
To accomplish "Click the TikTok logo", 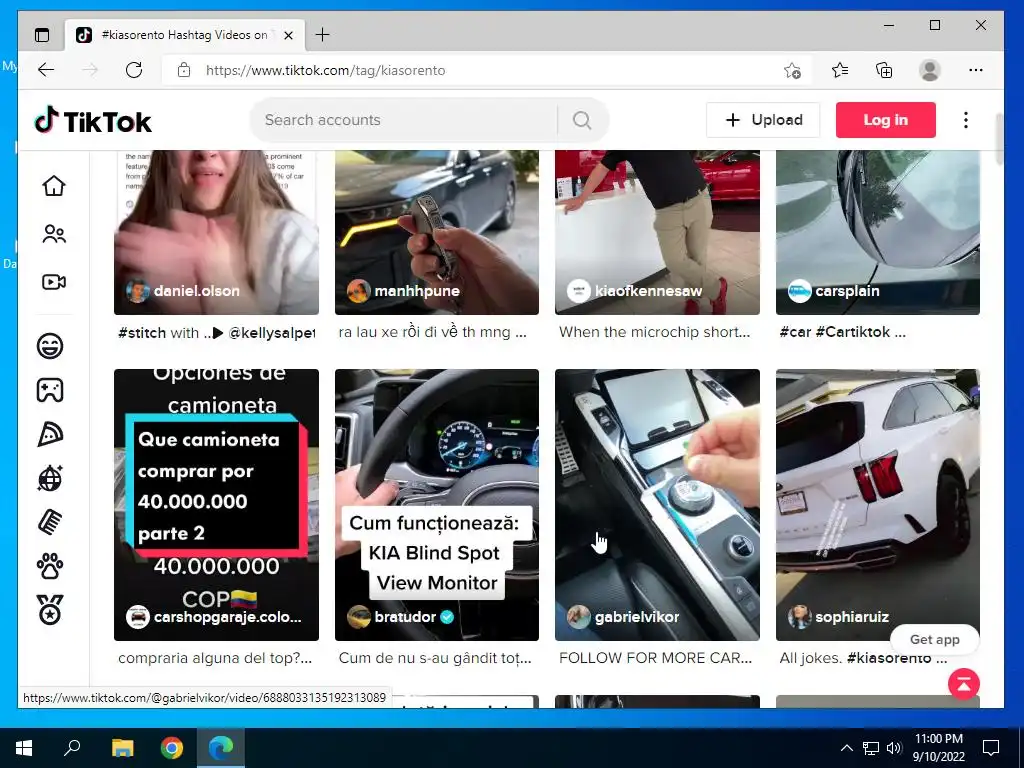I will tap(93, 121).
